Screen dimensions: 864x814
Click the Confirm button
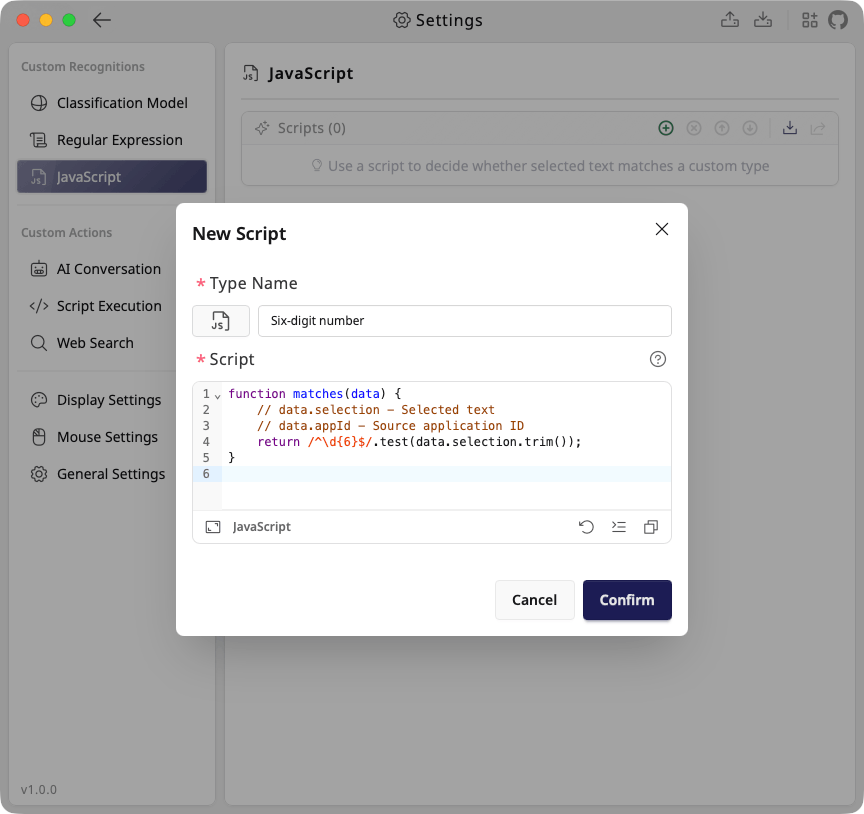coord(627,600)
